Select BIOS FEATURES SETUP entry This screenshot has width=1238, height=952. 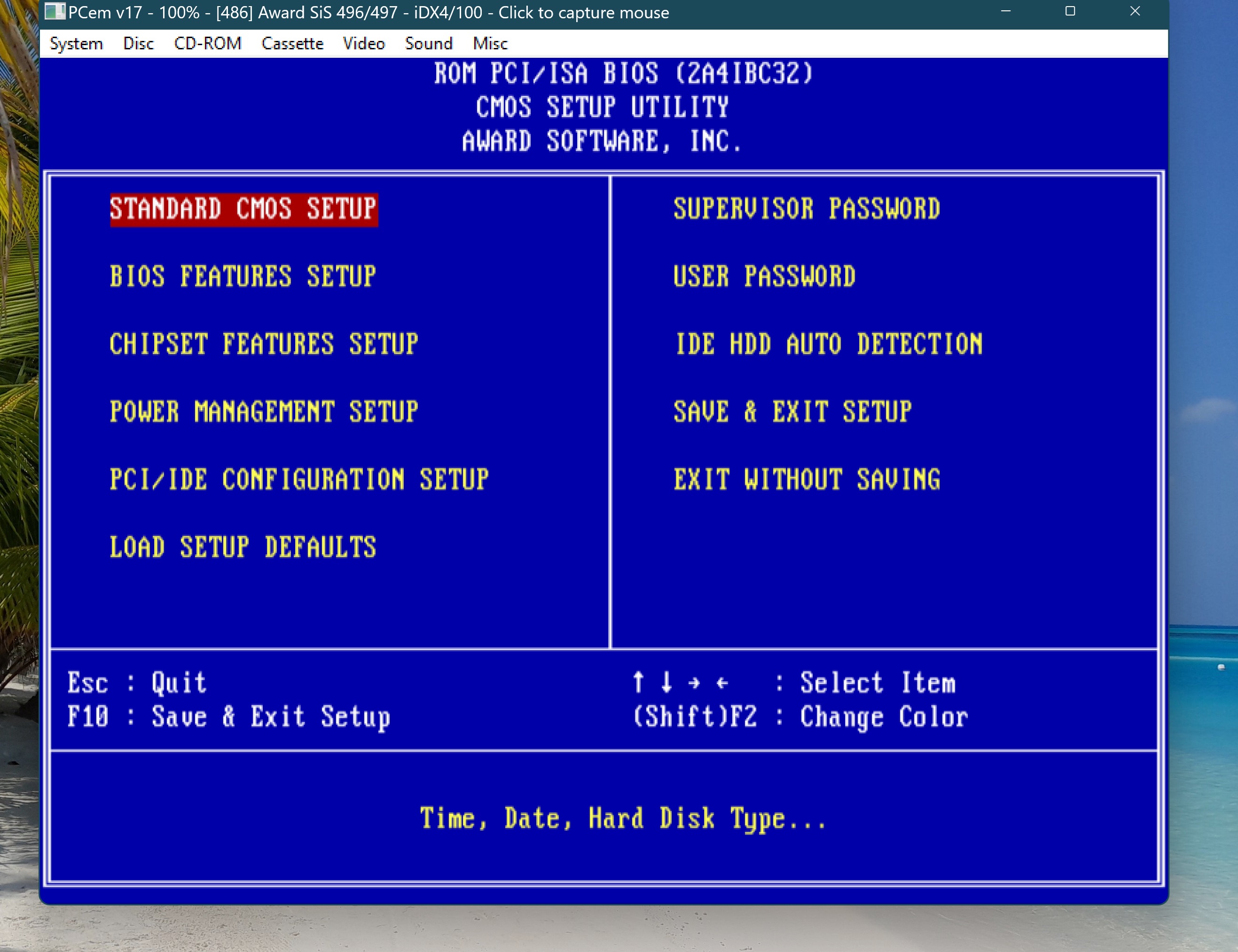pos(243,276)
